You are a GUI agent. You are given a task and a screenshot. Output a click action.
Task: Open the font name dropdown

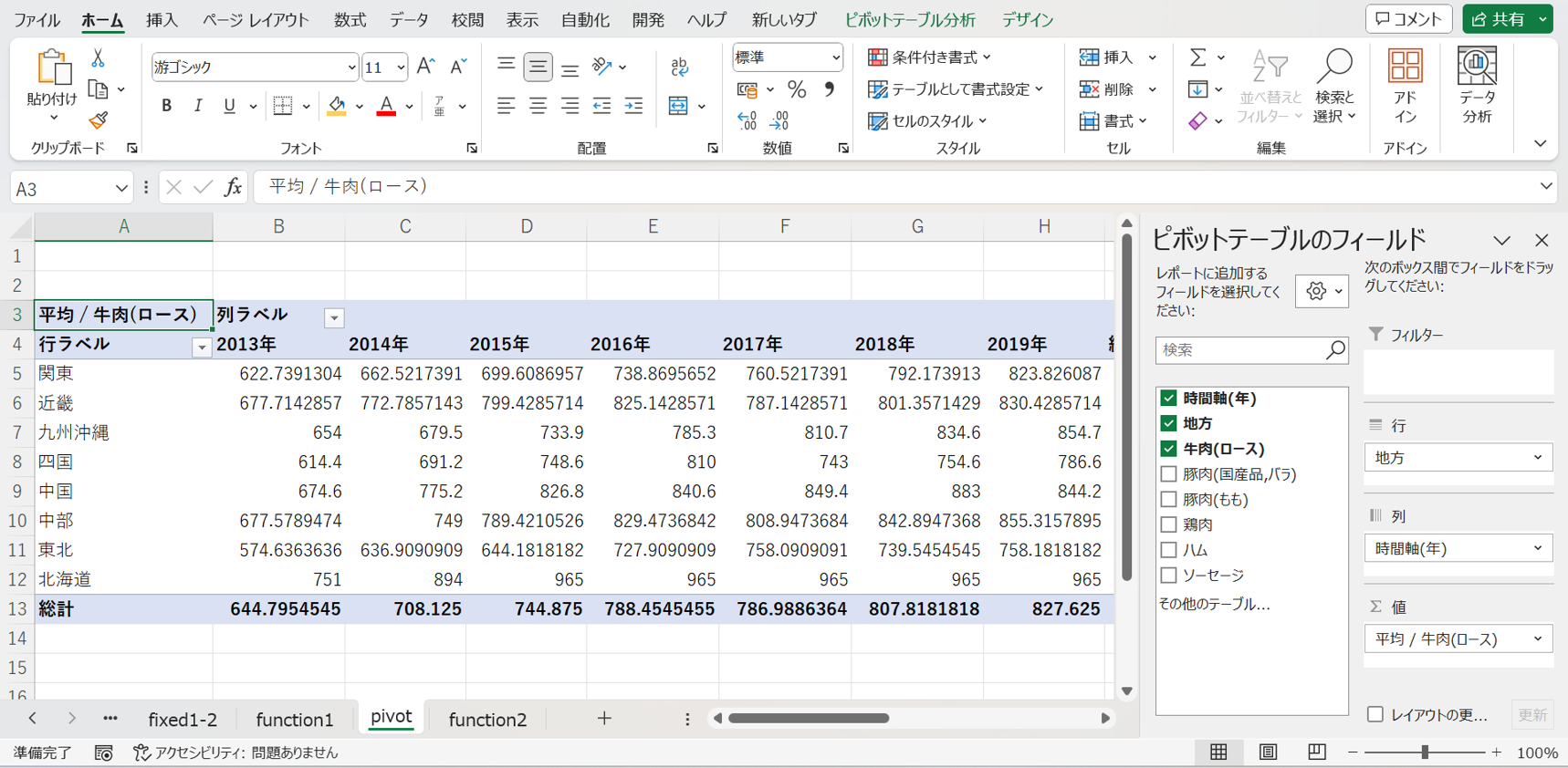[x=351, y=67]
